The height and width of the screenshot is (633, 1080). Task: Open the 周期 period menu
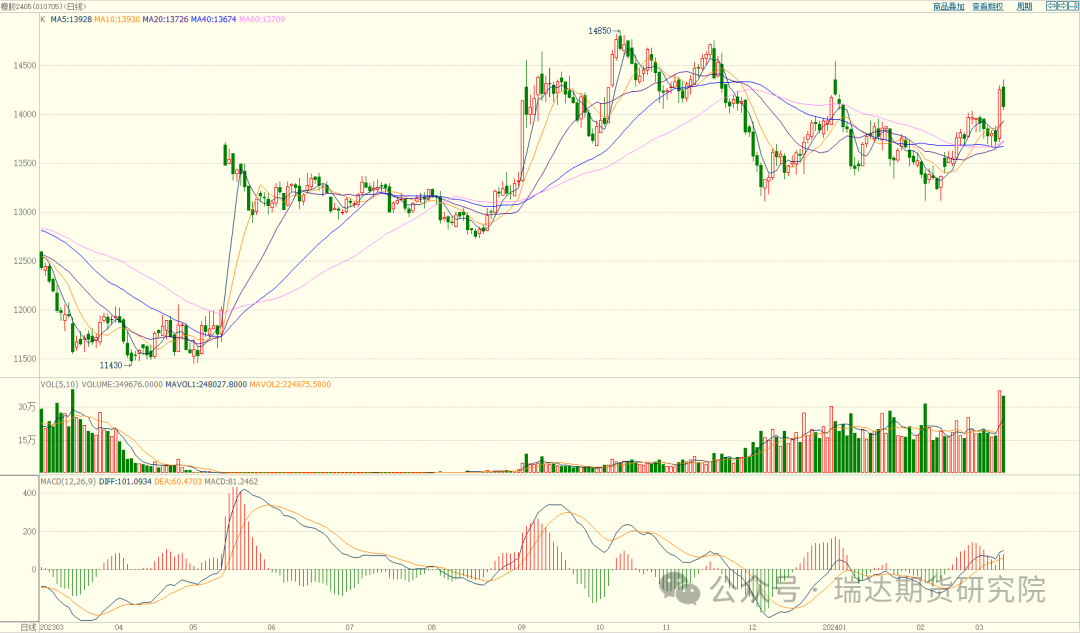pos(1024,6)
